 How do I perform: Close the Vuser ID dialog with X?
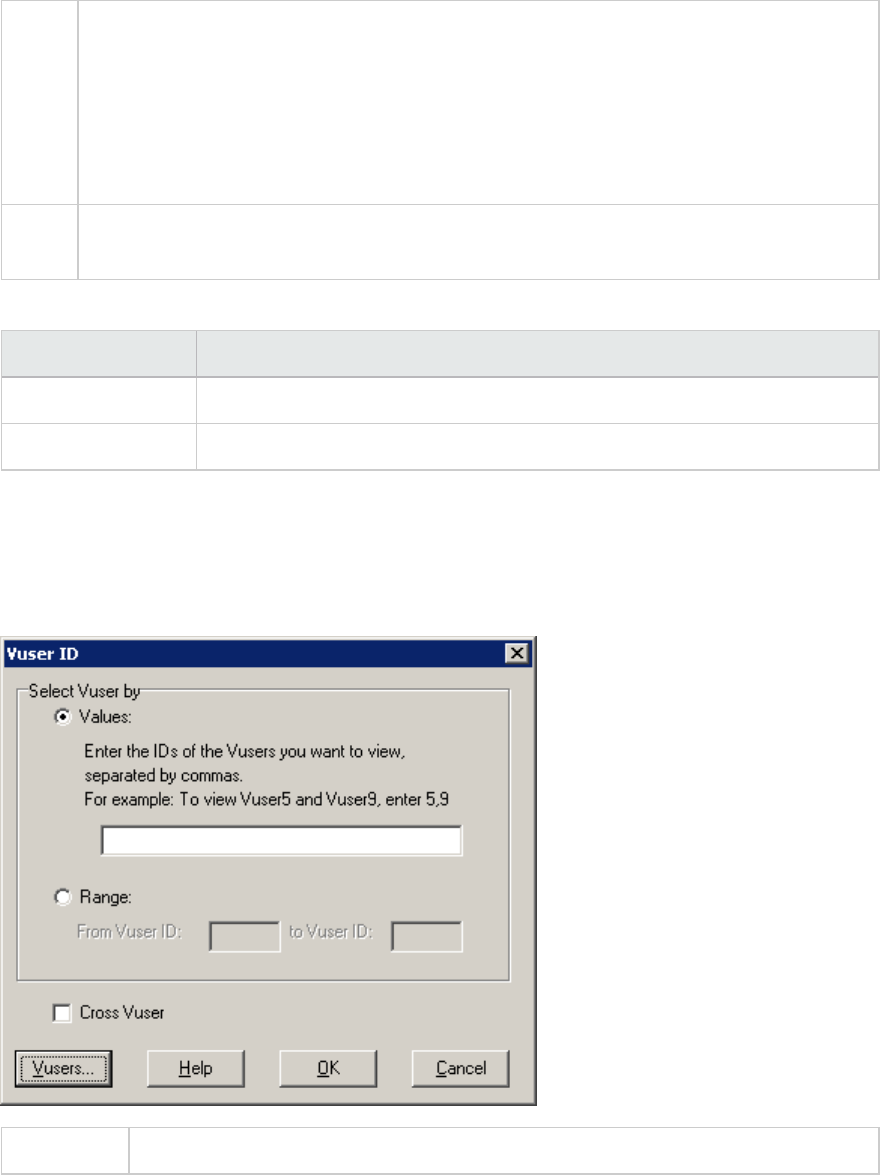(x=517, y=653)
